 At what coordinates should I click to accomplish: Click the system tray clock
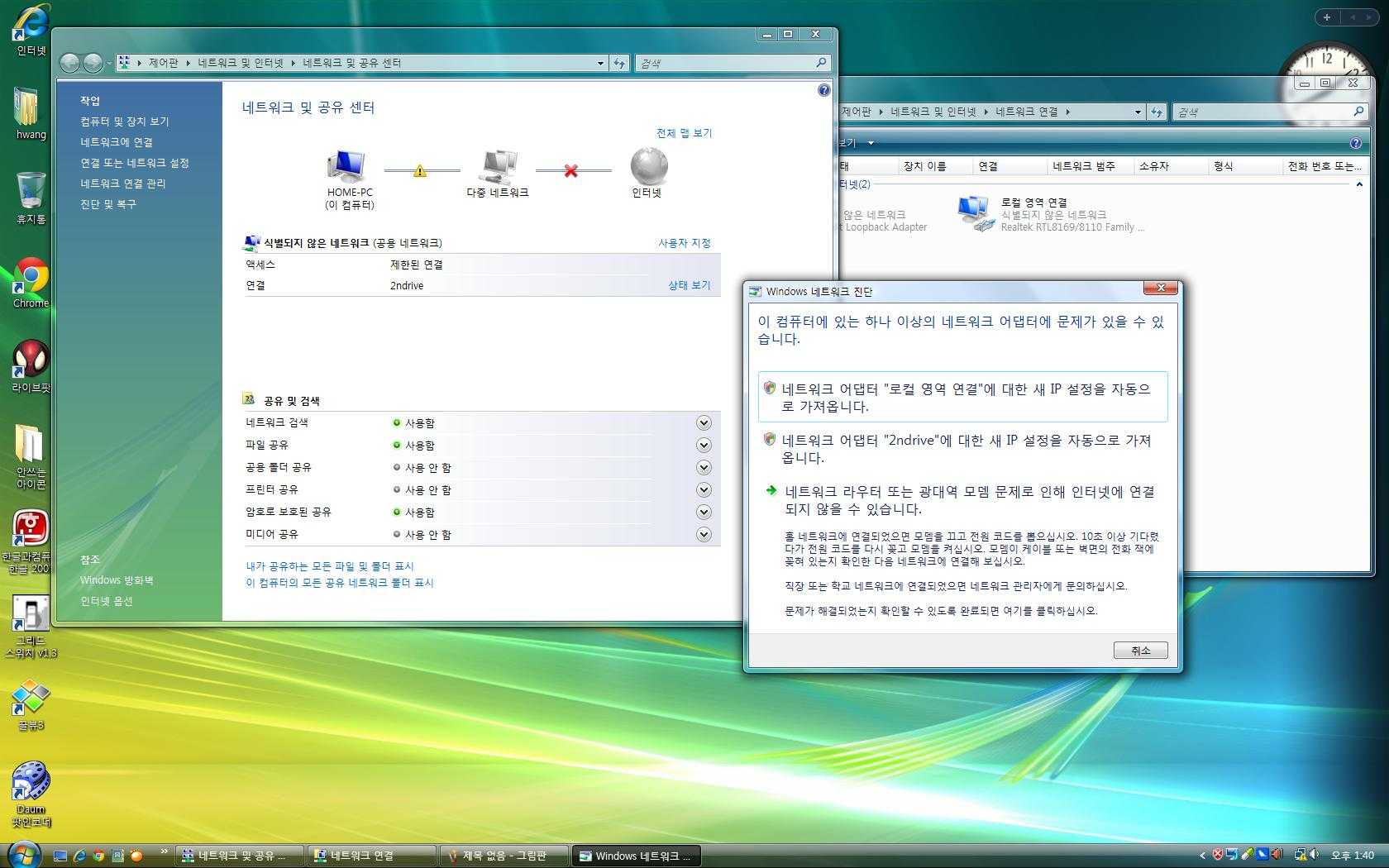[x=1353, y=856]
